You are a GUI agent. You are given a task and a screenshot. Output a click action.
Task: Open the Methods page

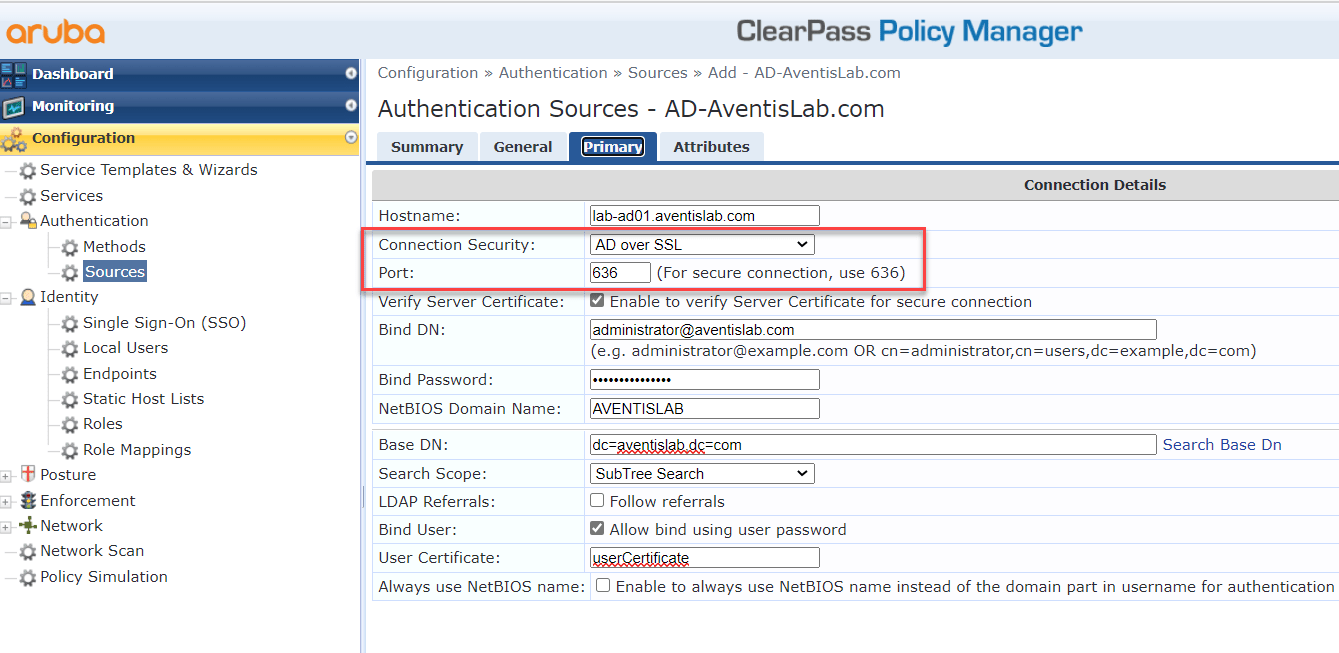coord(114,247)
